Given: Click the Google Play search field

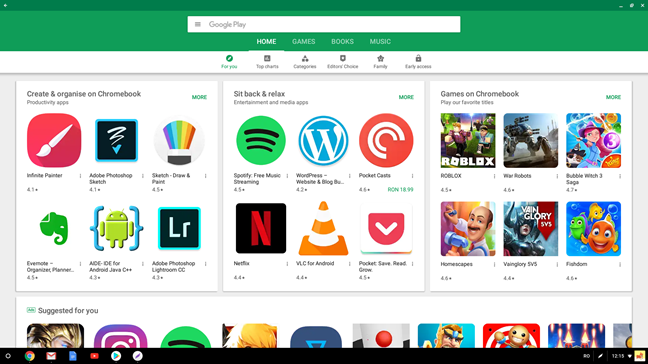Looking at the screenshot, I should point(324,24).
